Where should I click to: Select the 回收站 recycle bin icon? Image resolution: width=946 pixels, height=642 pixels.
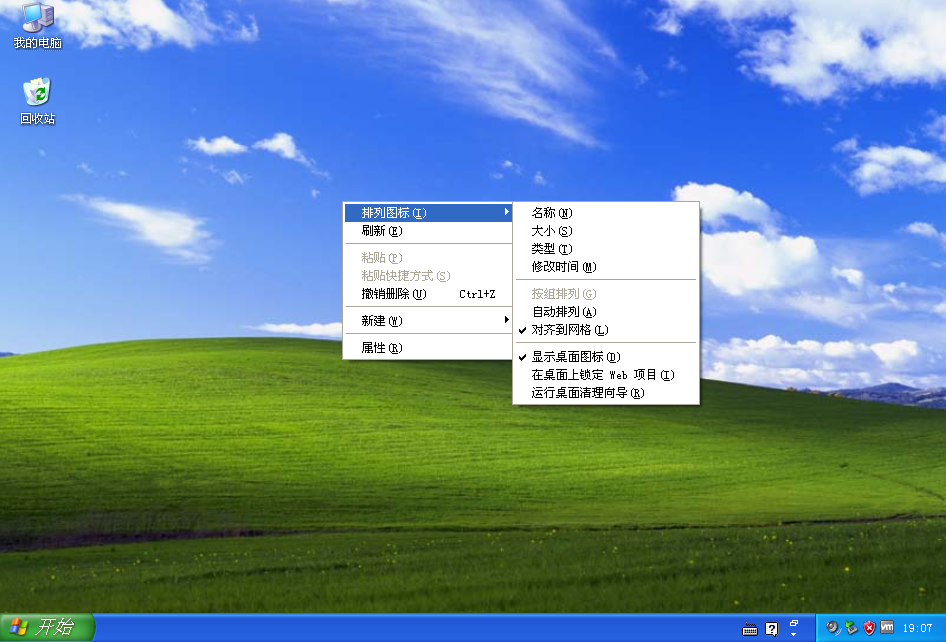pyautogui.click(x=37, y=101)
